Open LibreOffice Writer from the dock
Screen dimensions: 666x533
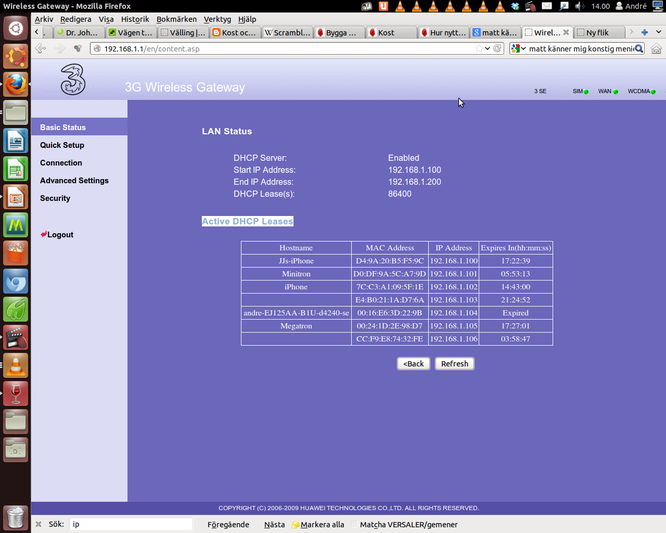point(16,141)
